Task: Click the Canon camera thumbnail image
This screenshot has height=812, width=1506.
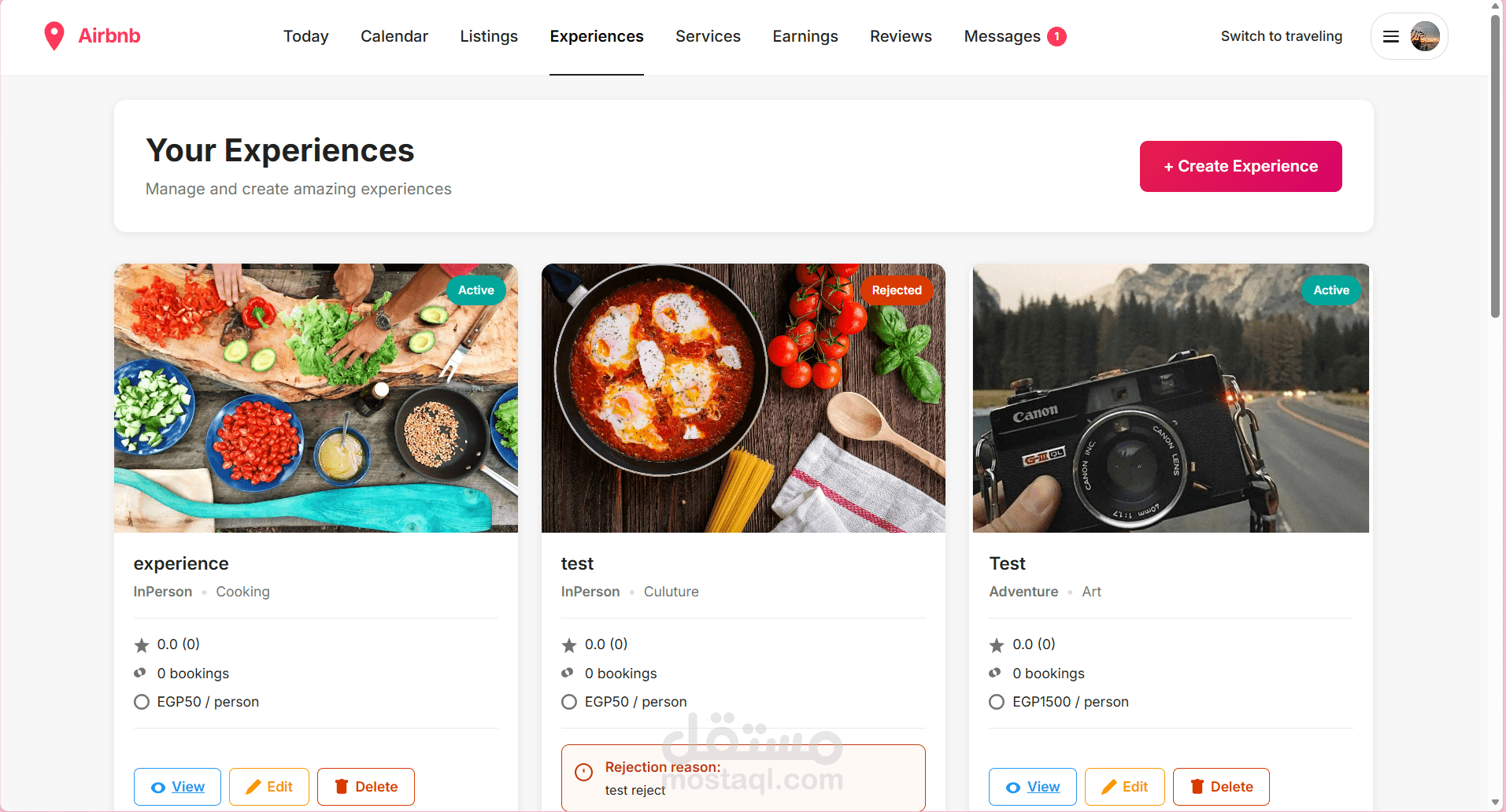Action: (x=1171, y=398)
